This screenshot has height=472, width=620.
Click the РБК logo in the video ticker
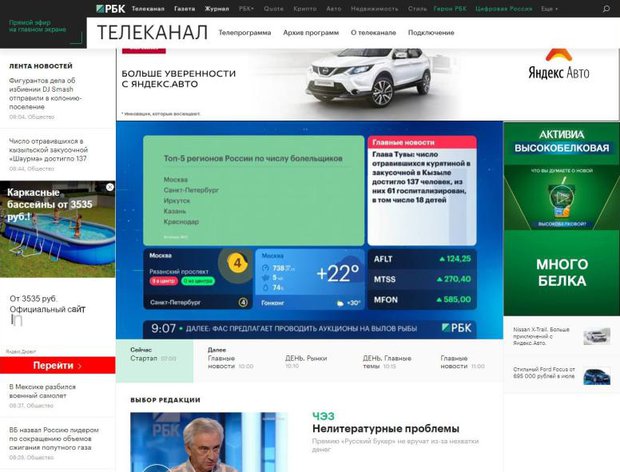457,328
